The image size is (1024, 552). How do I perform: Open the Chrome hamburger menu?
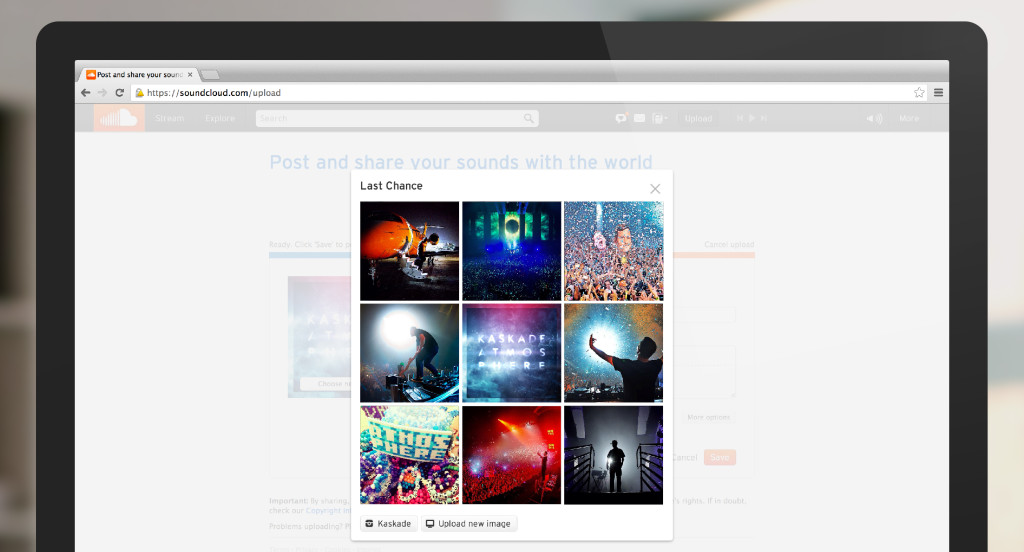(x=938, y=93)
